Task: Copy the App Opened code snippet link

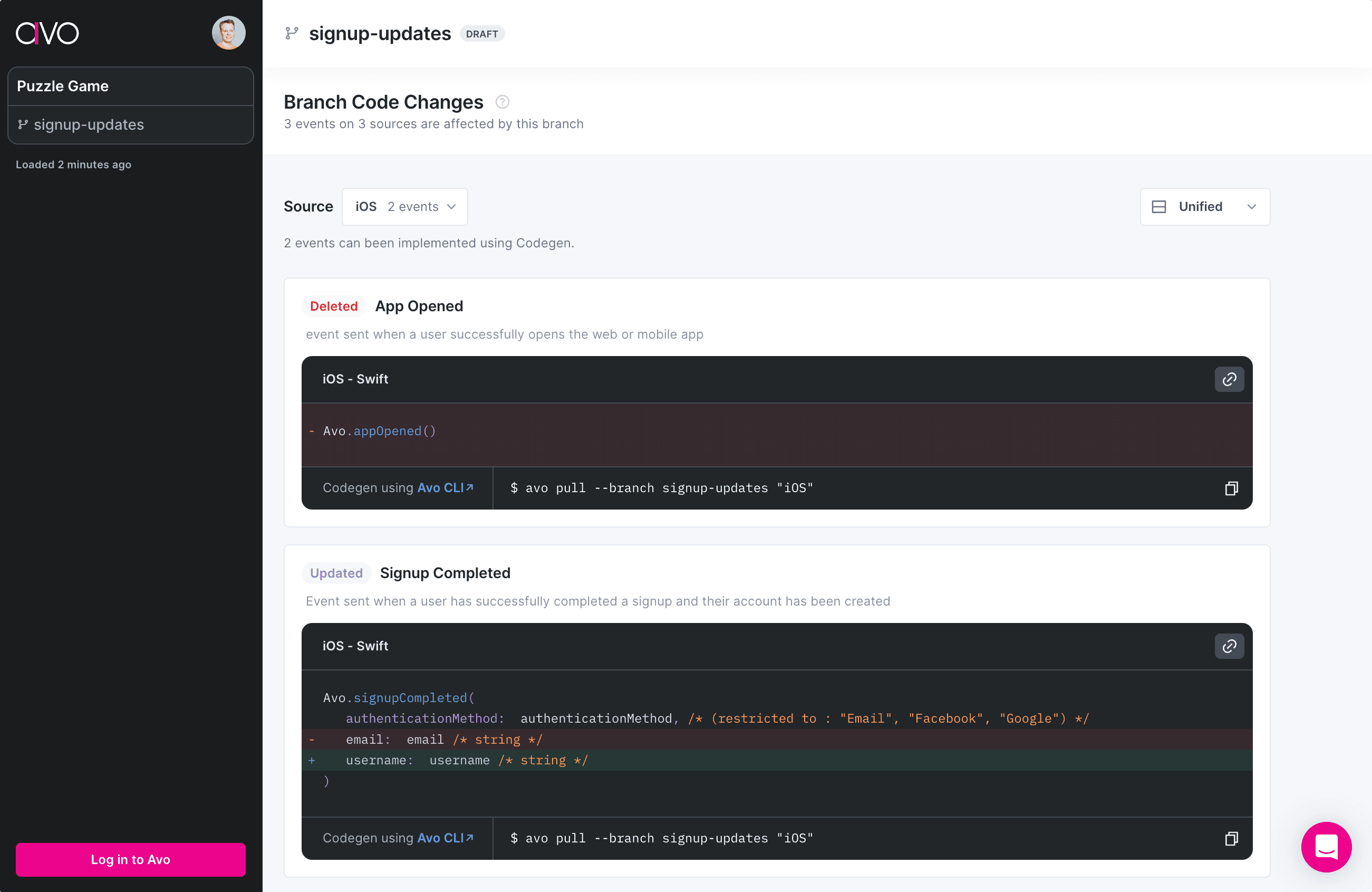Action: click(1229, 379)
